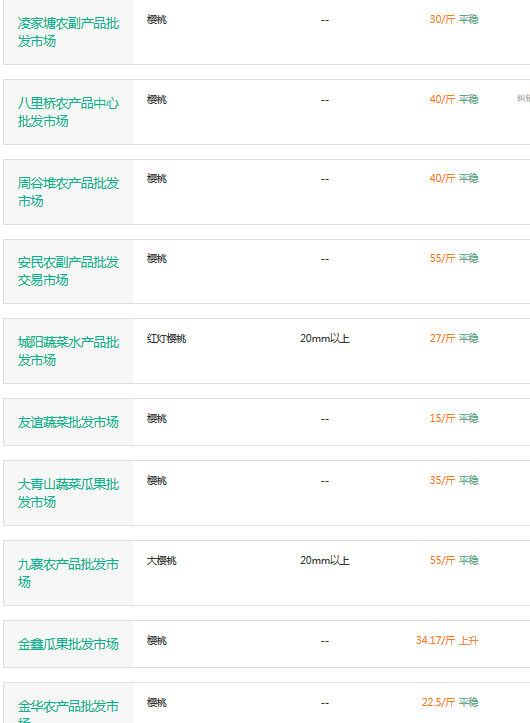Open 城阳蔬菜水产品批发市场 market link
The width and height of the screenshot is (530, 723).
click(68, 351)
